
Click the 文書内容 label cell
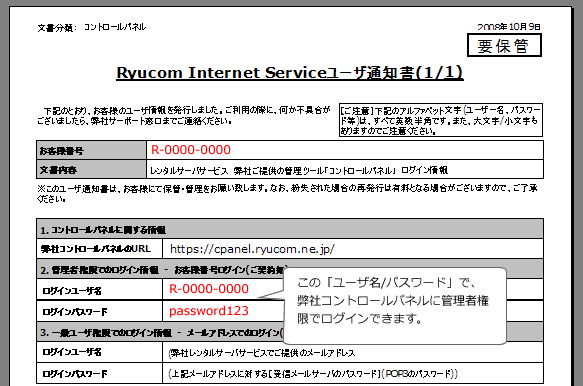pos(91,170)
